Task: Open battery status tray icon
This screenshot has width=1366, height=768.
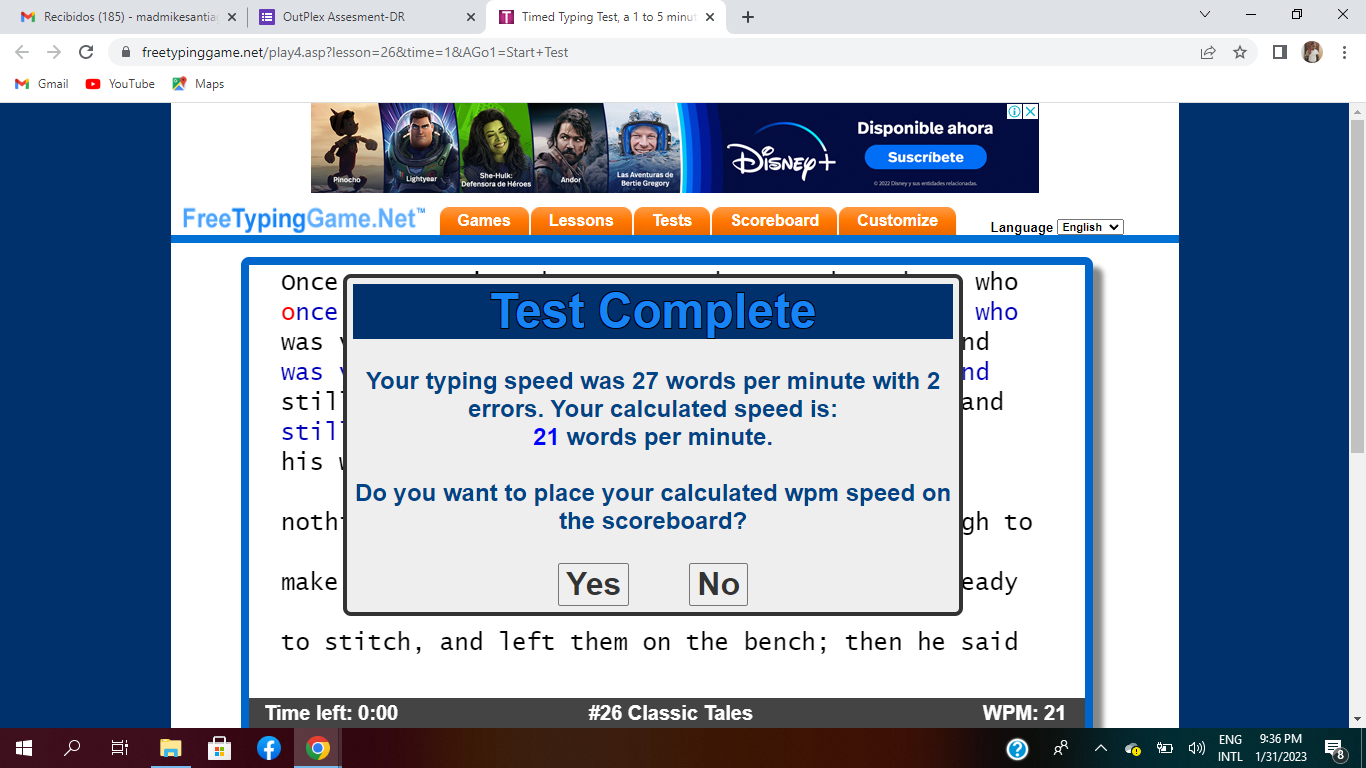Action: point(1165,748)
